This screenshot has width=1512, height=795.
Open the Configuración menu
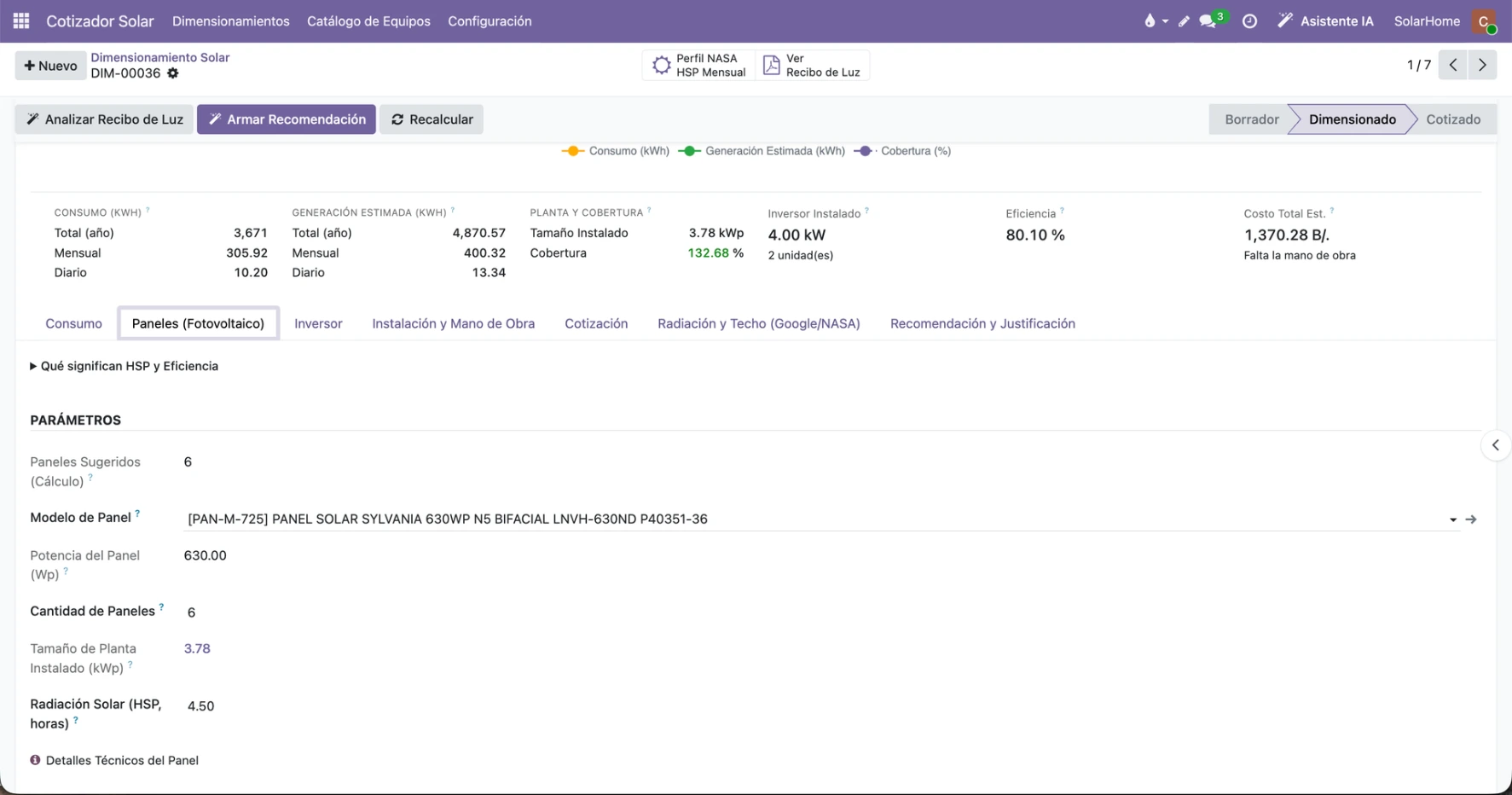pos(490,21)
